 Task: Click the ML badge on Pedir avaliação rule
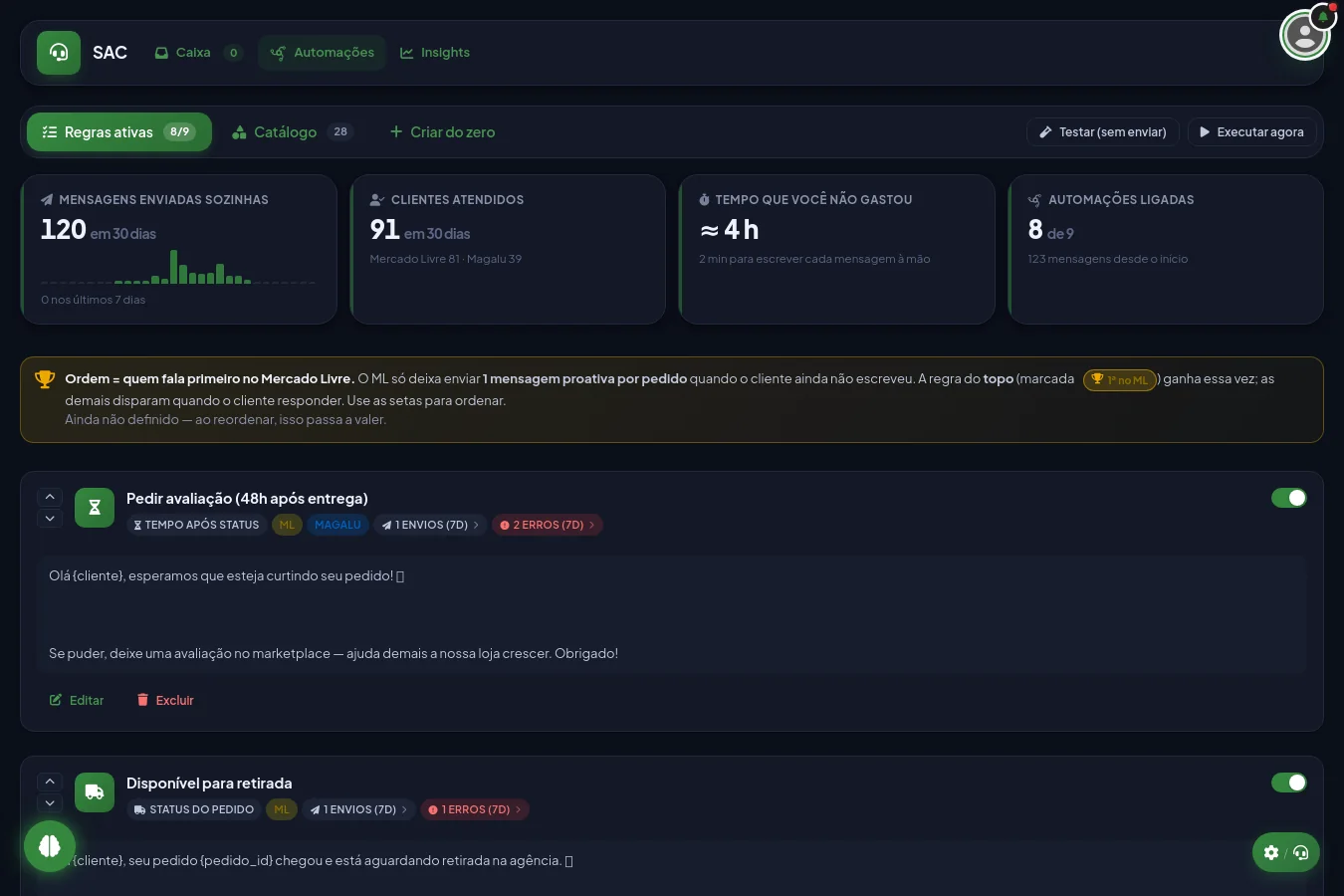287,525
